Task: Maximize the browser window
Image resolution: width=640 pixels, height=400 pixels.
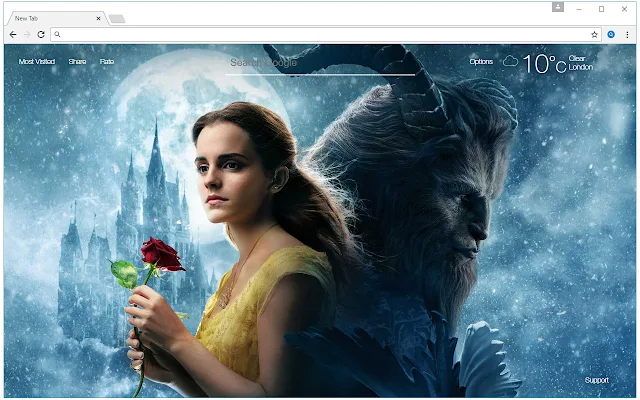Action: coord(601,9)
